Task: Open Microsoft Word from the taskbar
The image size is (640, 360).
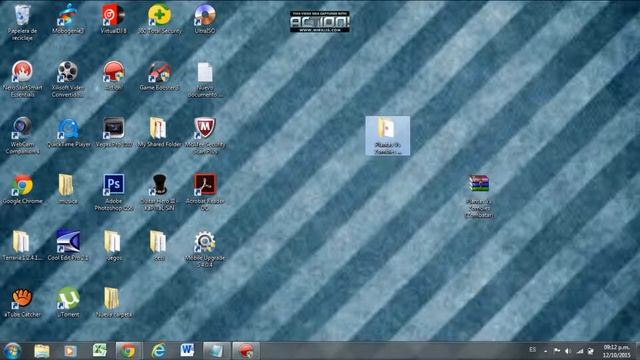Action: click(187, 351)
